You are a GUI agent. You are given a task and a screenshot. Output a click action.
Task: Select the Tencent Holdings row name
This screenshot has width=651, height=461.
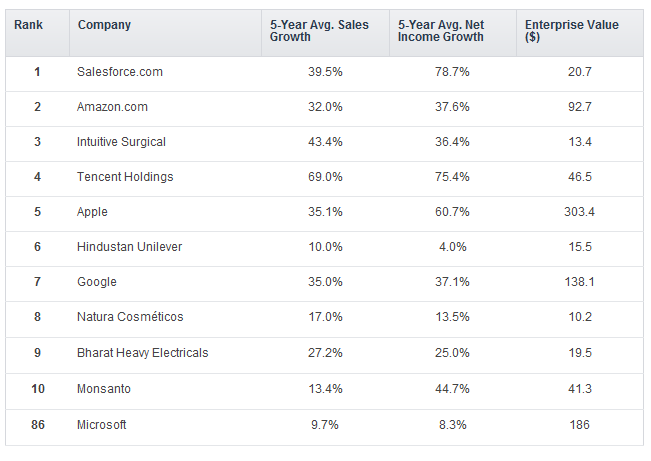[x=125, y=177]
